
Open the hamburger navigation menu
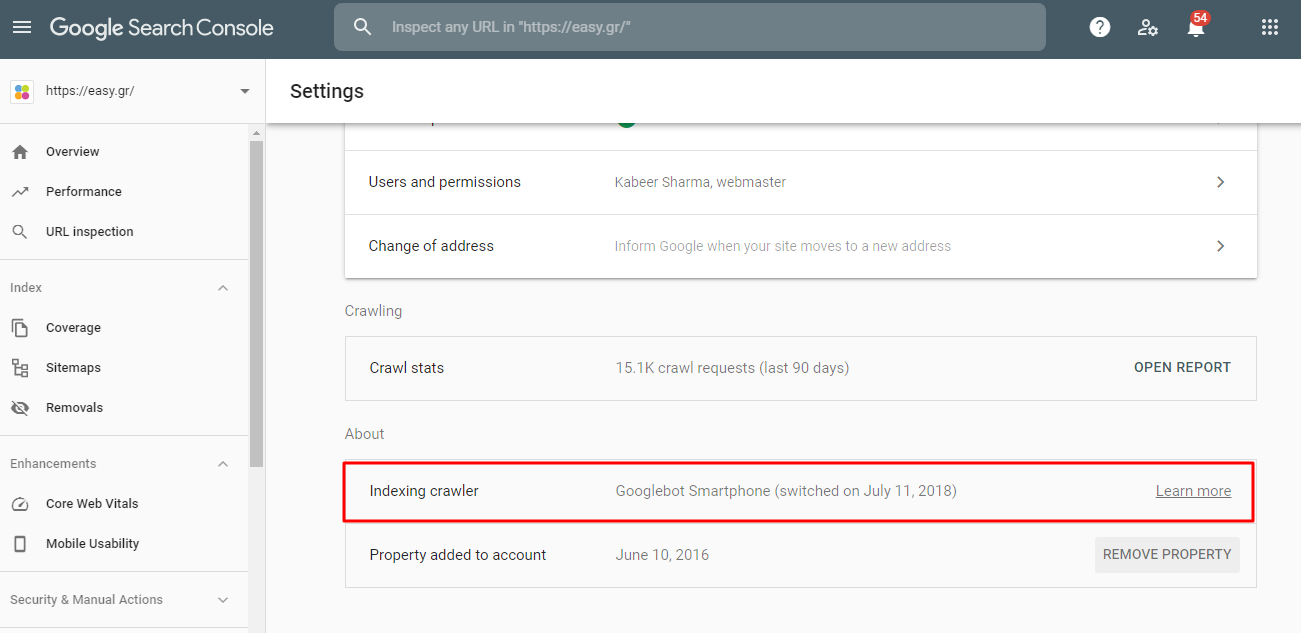pyautogui.click(x=22, y=27)
